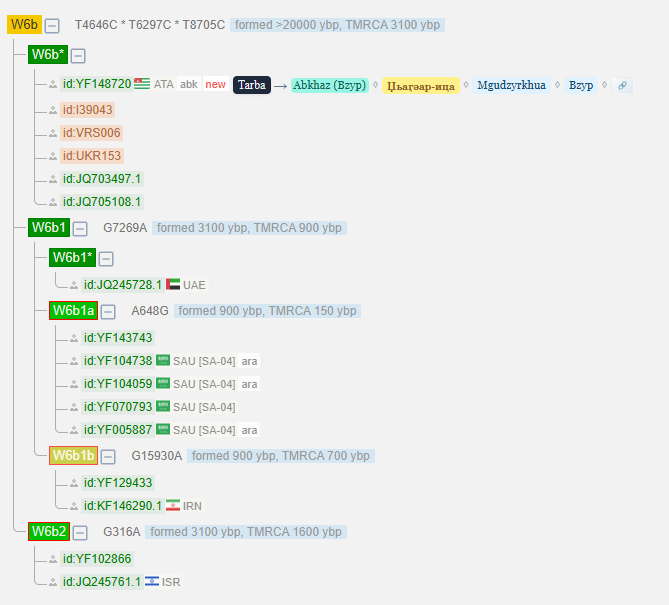Click person icon before id:VRS006
Viewport: 669px width, 605px height.
click(x=53, y=133)
